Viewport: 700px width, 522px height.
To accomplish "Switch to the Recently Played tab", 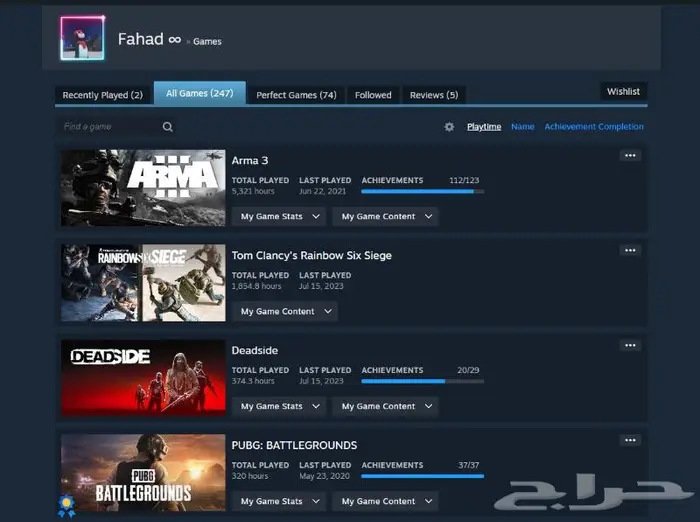I will coord(102,95).
